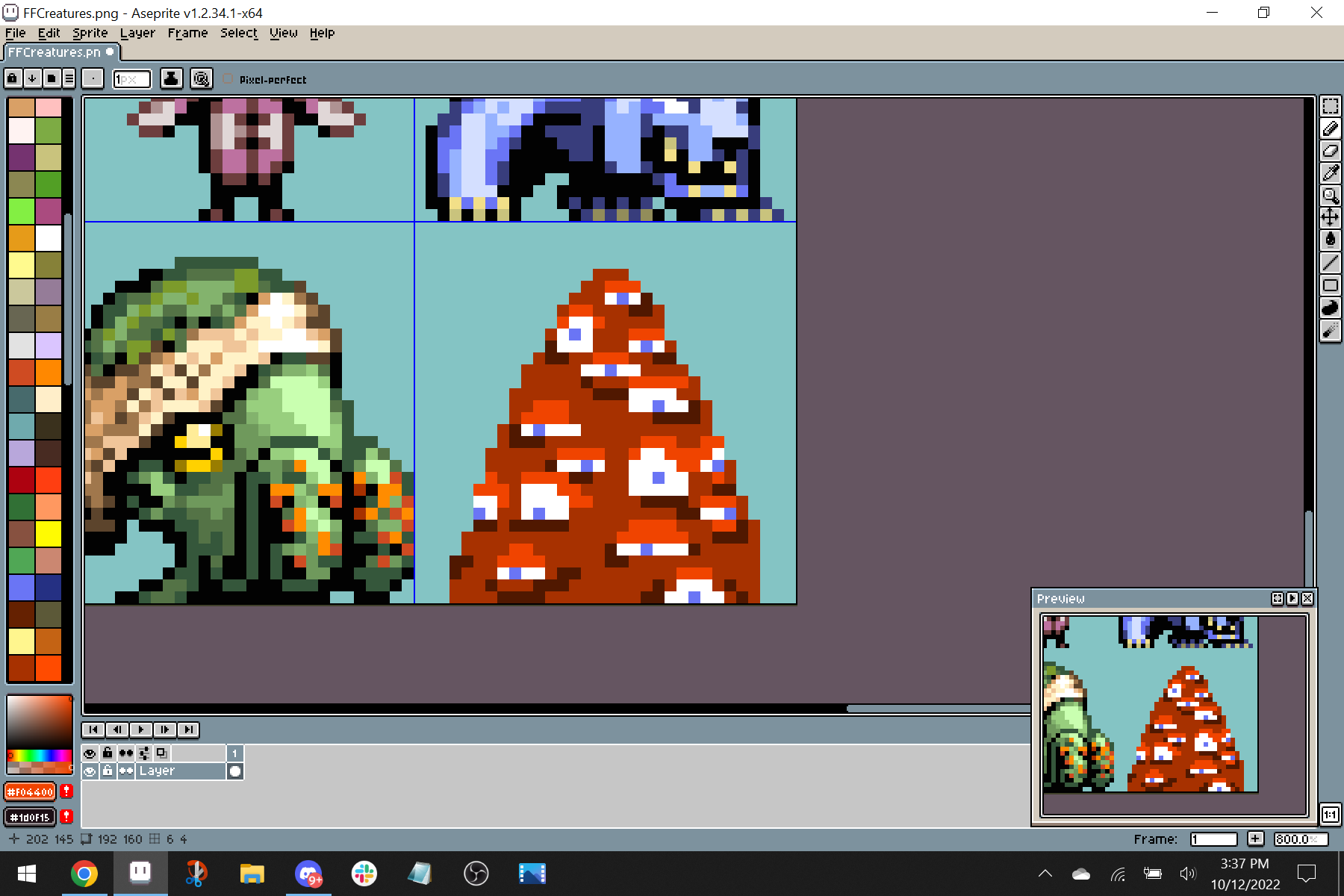1344x896 pixels.
Task: Click foreground color #F04400
Action: point(31,791)
